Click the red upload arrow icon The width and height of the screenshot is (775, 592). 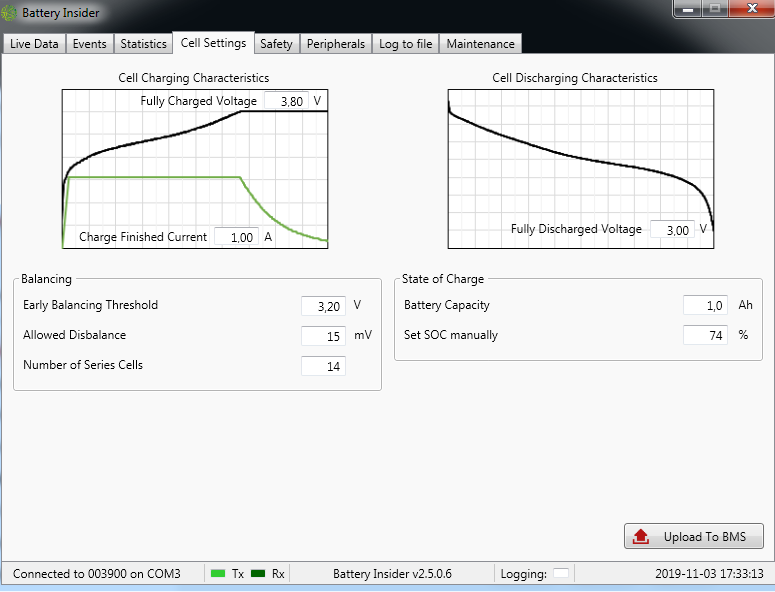(x=641, y=537)
